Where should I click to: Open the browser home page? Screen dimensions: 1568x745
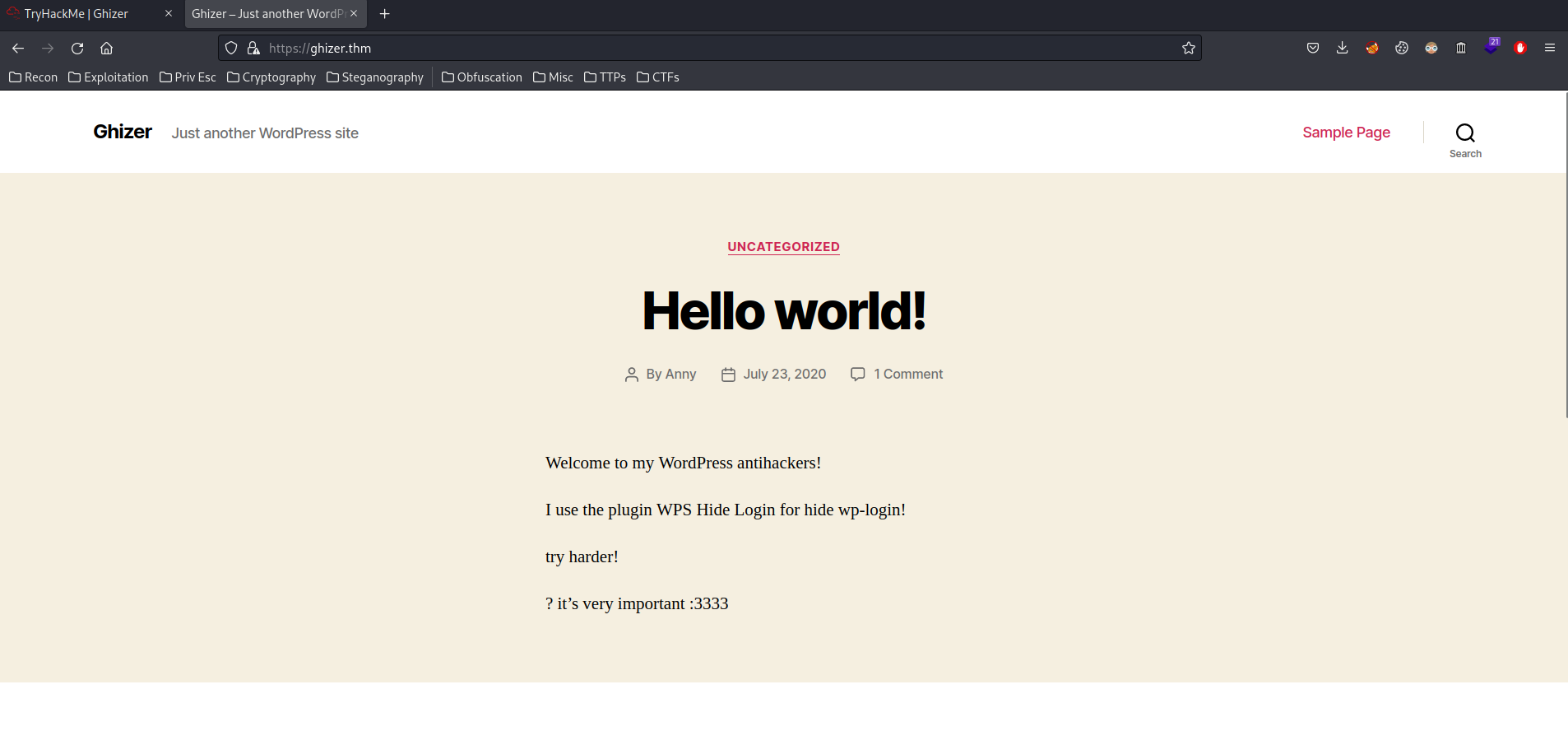pyautogui.click(x=107, y=49)
